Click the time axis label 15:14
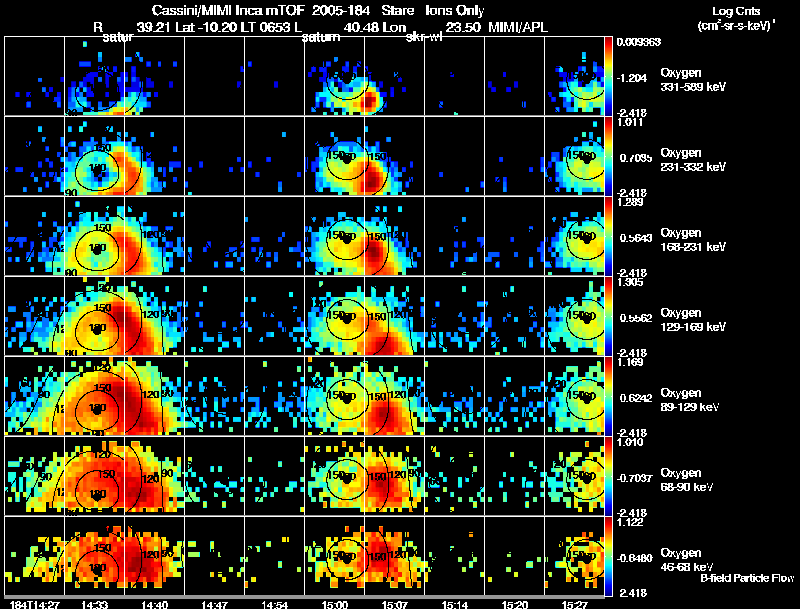 455,604
